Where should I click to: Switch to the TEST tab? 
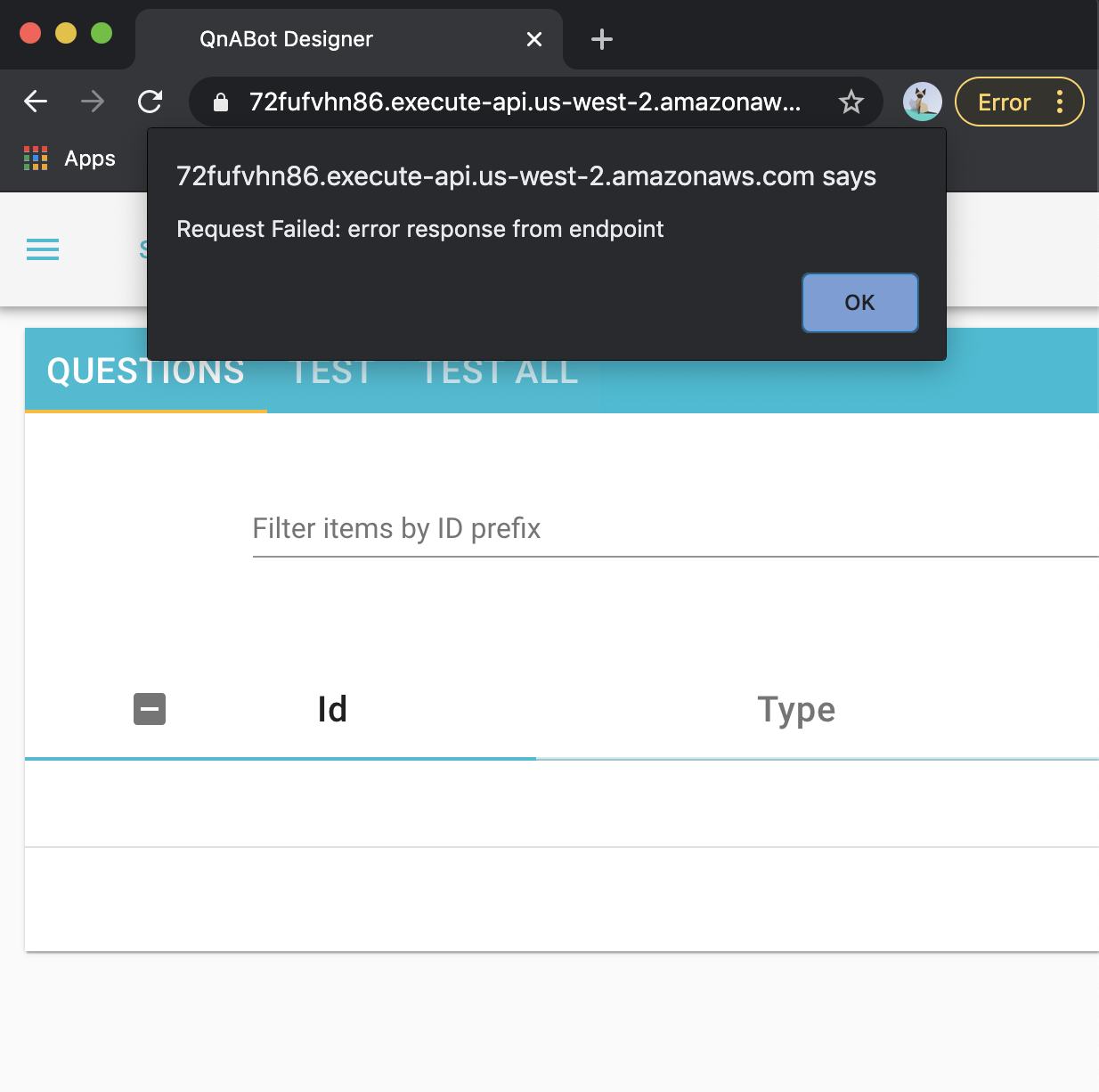pyautogui.click(x=330, y=371)
